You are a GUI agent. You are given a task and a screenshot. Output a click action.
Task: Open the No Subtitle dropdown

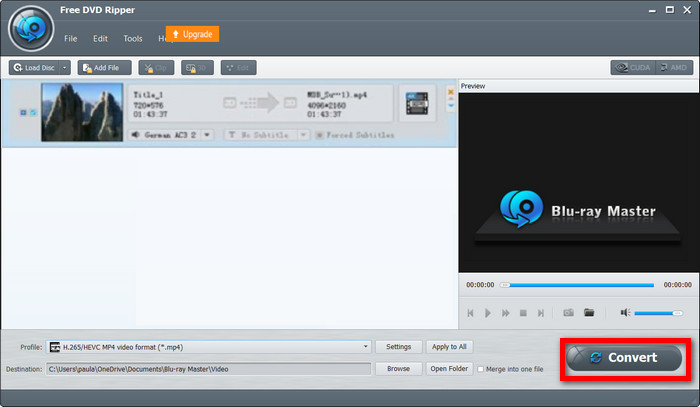click(x=303, y=135)
